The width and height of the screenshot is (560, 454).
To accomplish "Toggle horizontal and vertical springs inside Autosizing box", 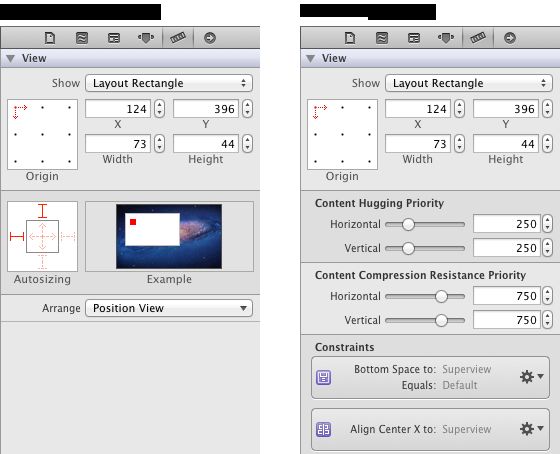I will 42,236.
